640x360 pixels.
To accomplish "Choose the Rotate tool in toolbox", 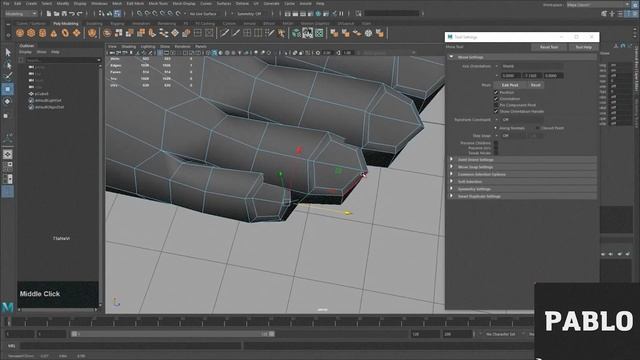I will [8, 102].
